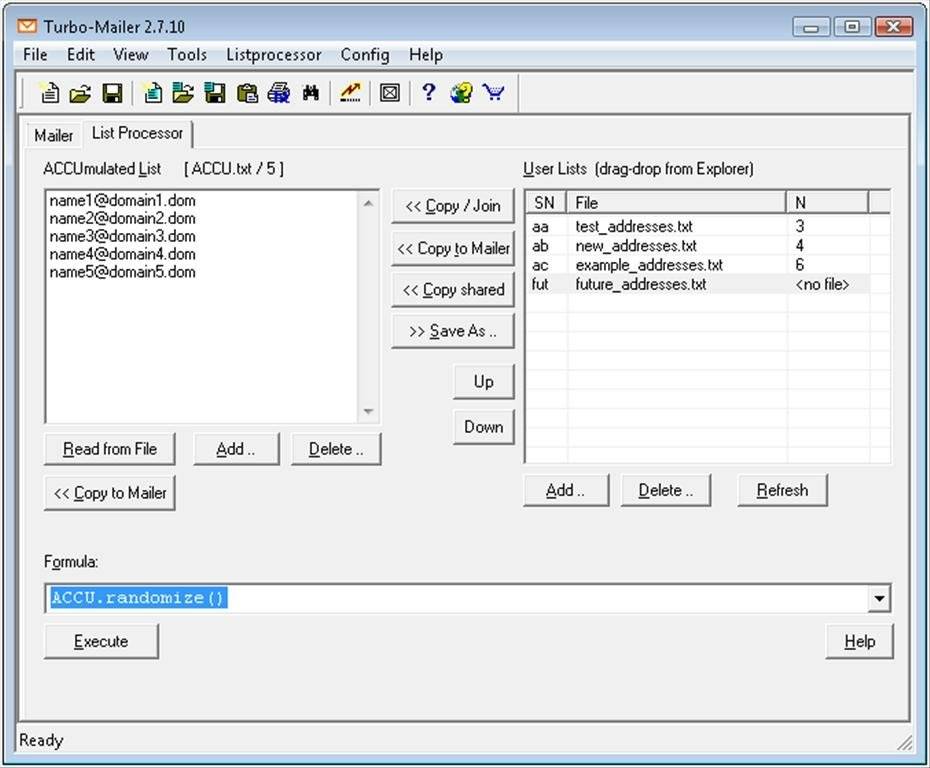Click the crossed box icon
The height and width of the screenshot is (768, 930).
pyautogui.click(x=390, y=93)
